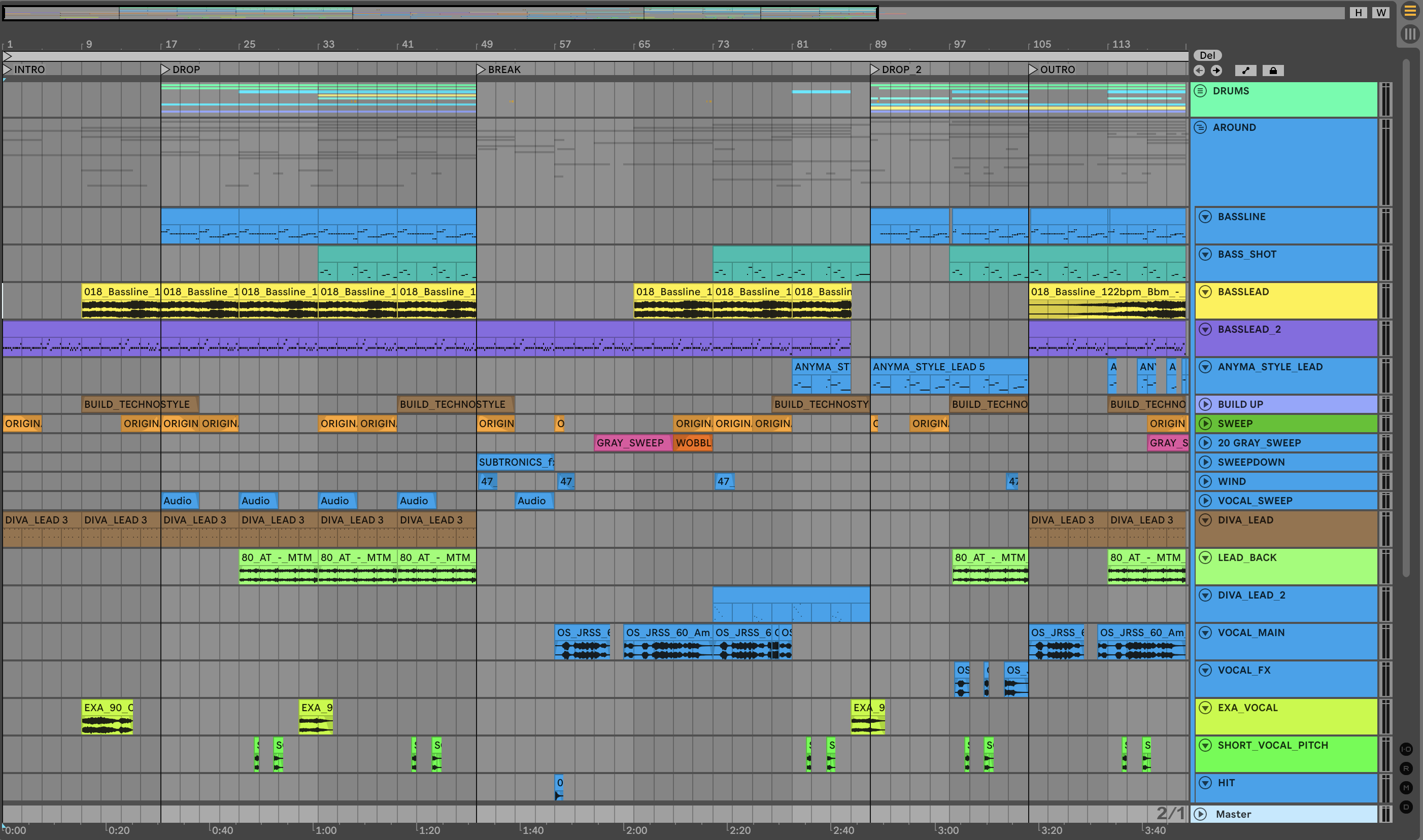Switch to Session view with the vertical-bars icon
The width and height of the screenshot is (1423, 840).
click(1410, 34)
